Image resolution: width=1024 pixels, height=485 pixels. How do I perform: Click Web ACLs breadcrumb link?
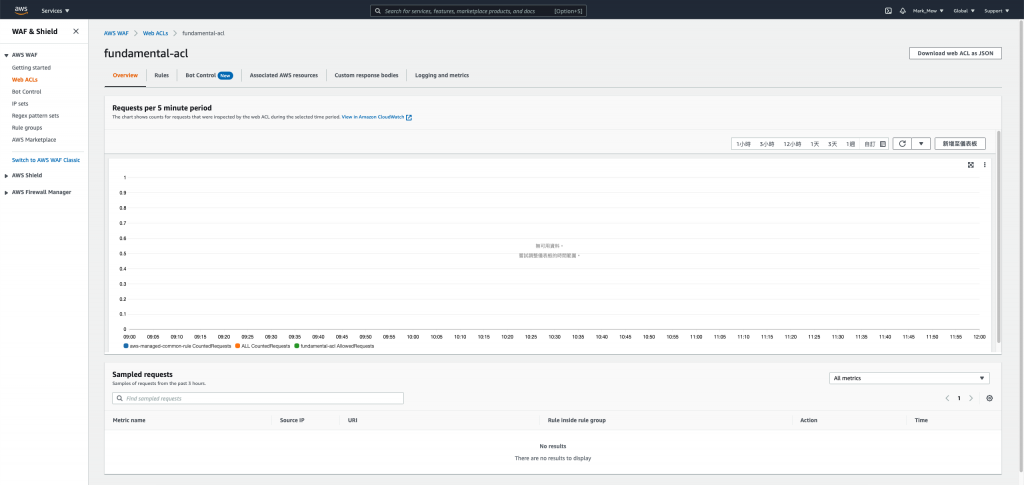pos(155,33)
